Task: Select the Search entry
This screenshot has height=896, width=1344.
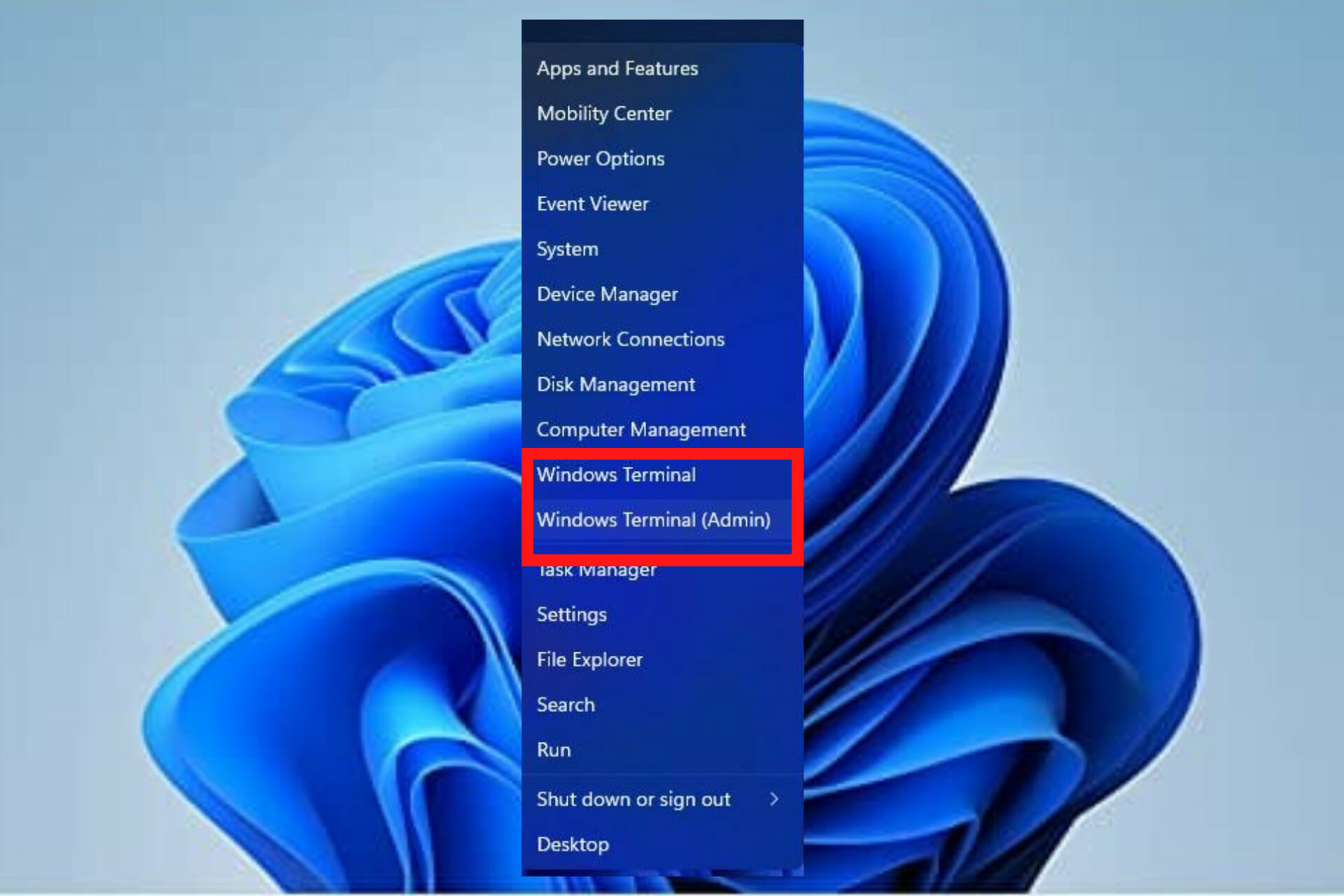Action: point(662,705)
